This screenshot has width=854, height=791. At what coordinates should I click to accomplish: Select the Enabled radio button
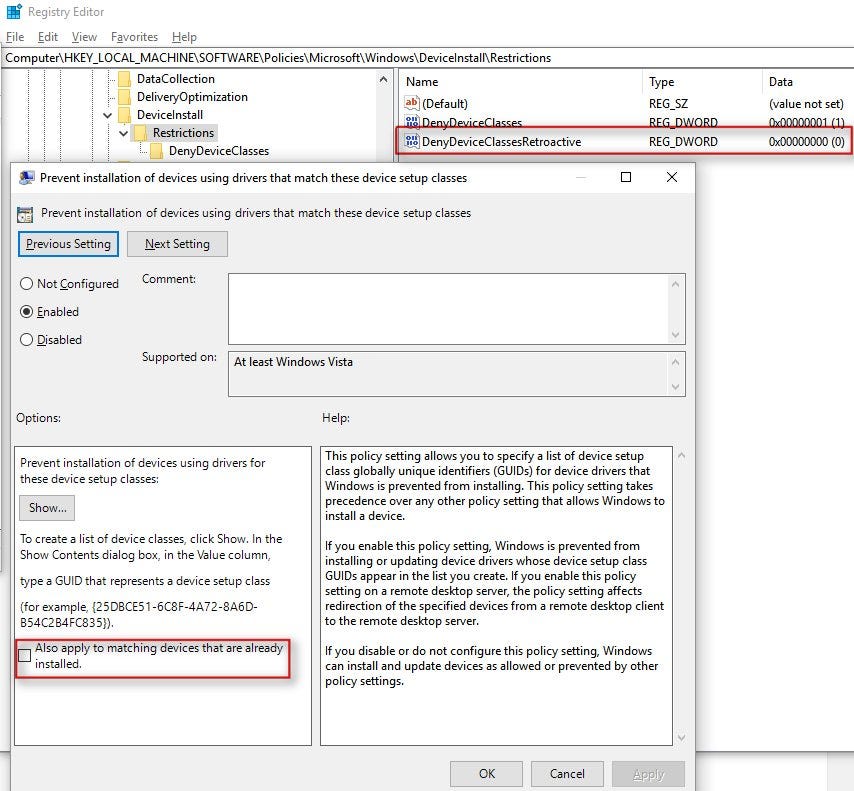click(x=26, y=312)
